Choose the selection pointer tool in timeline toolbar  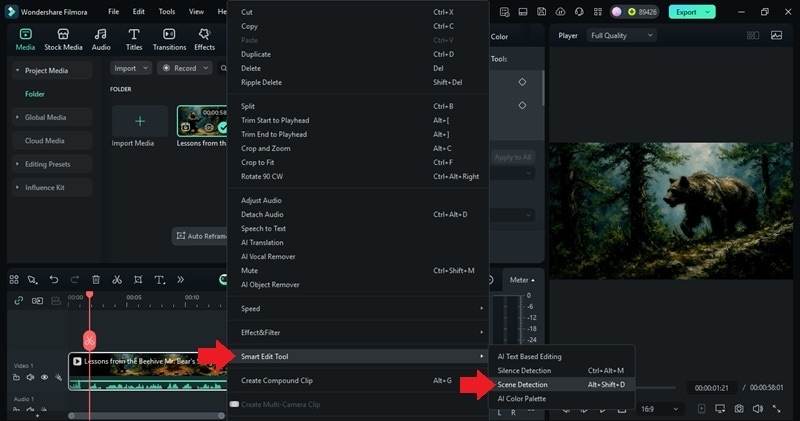[x=33, y=280]
